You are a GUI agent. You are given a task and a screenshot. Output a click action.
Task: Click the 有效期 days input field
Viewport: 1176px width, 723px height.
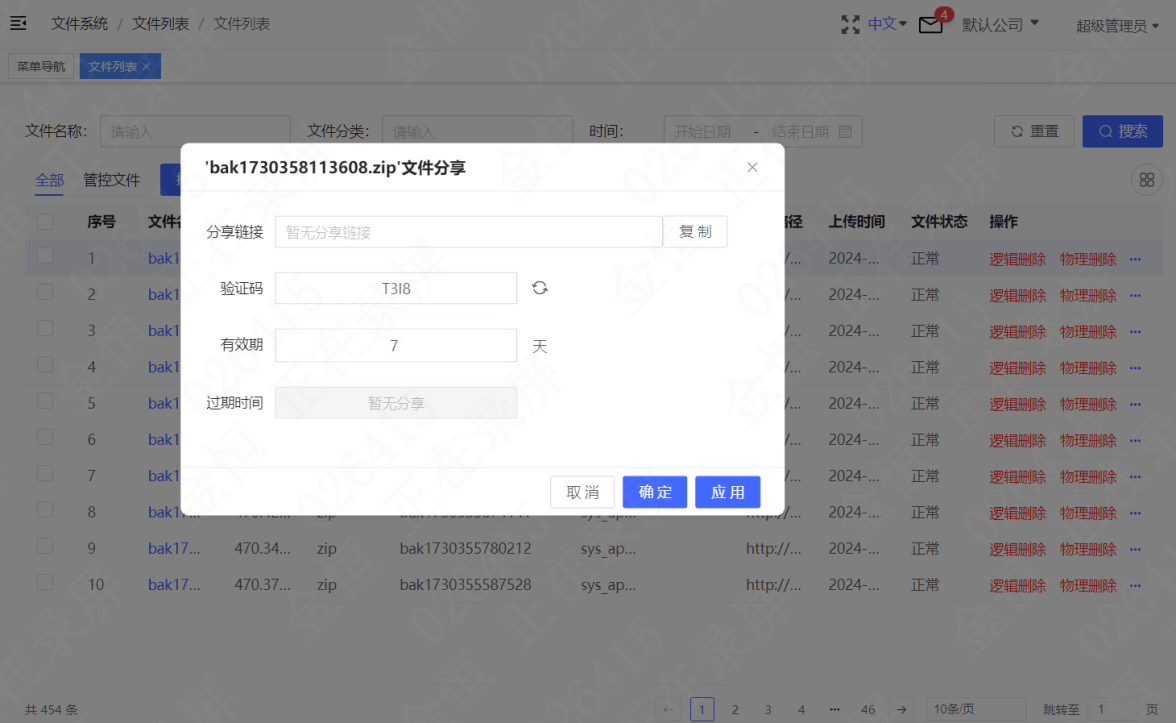point(395,345)
